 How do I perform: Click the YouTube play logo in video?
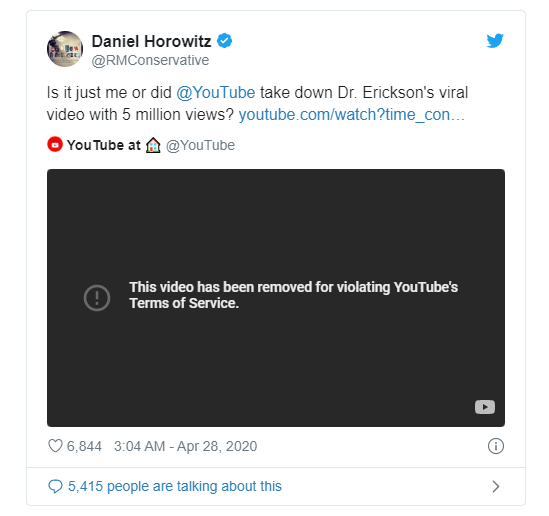point(485,407)
